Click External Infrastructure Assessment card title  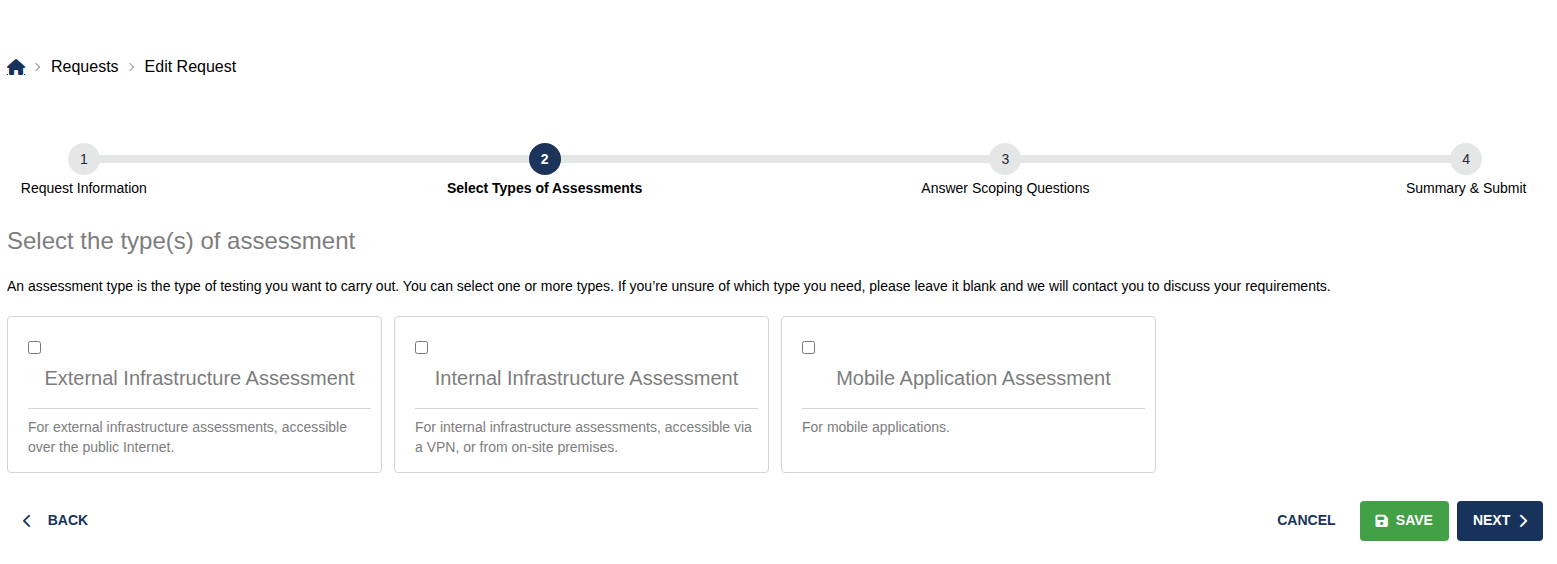[x=200, y=379]
